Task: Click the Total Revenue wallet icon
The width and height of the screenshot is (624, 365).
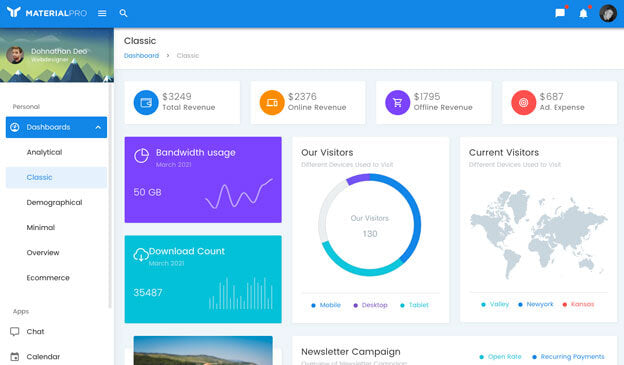Action: (146, 103)
